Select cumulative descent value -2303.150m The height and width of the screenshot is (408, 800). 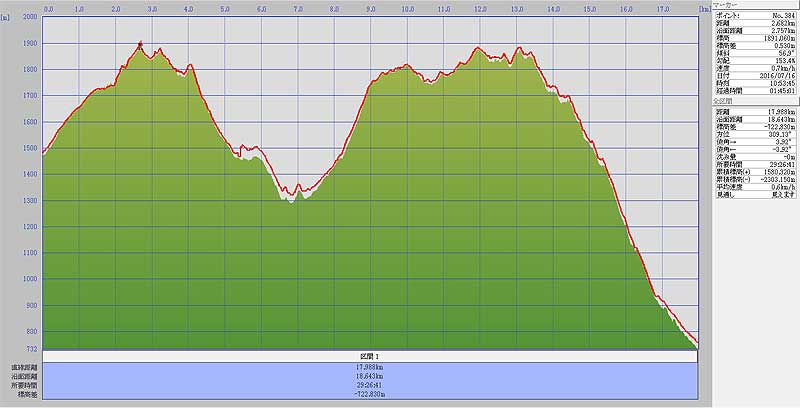pos(780,180)
